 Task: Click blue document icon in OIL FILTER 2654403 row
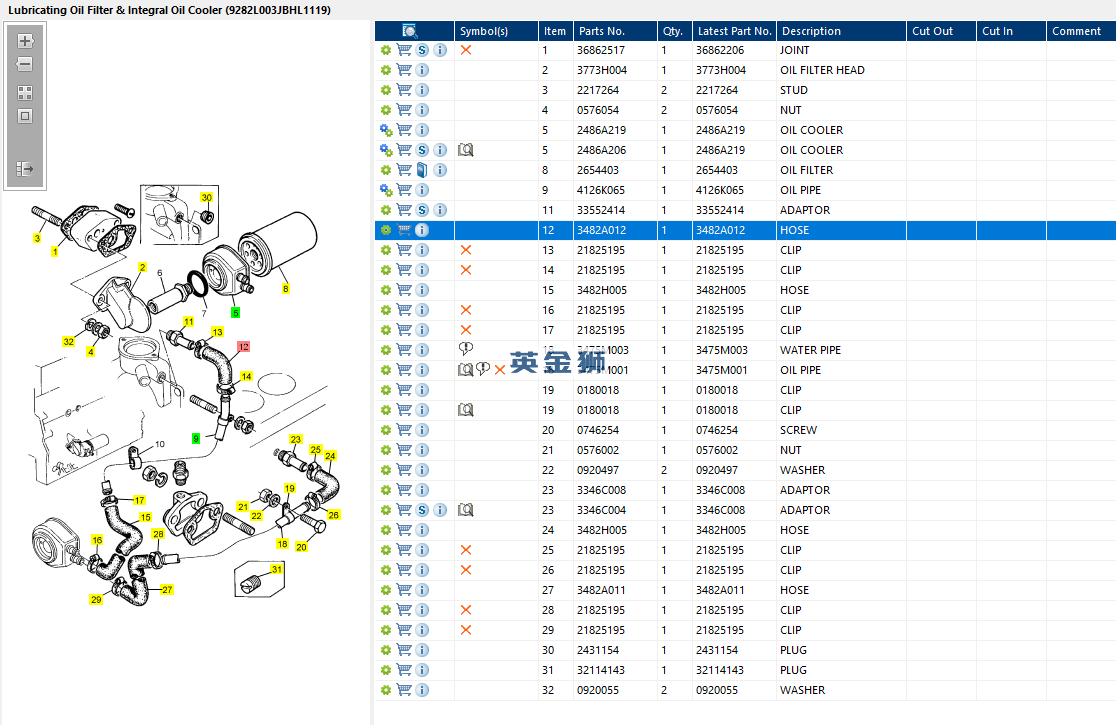point(422,170)
